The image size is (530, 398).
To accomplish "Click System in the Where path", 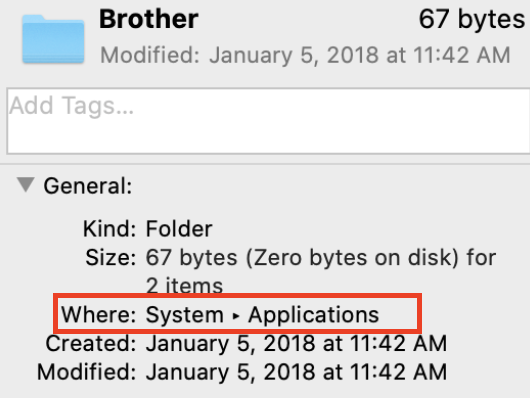I will [185, 315].
